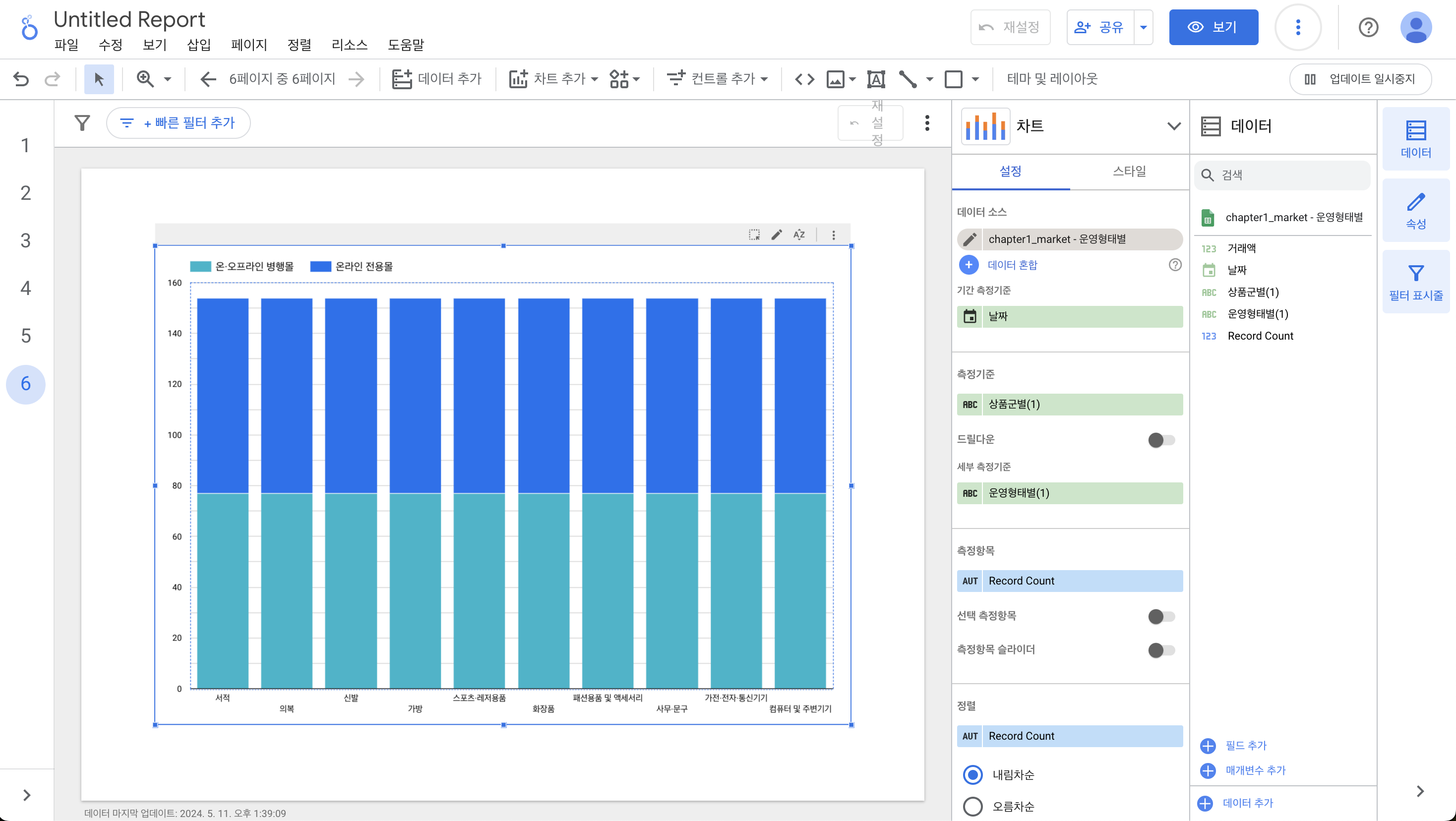Click the chart sort A-Z icon
This screenshot has height=821, width=1456.
click(798, 235)
